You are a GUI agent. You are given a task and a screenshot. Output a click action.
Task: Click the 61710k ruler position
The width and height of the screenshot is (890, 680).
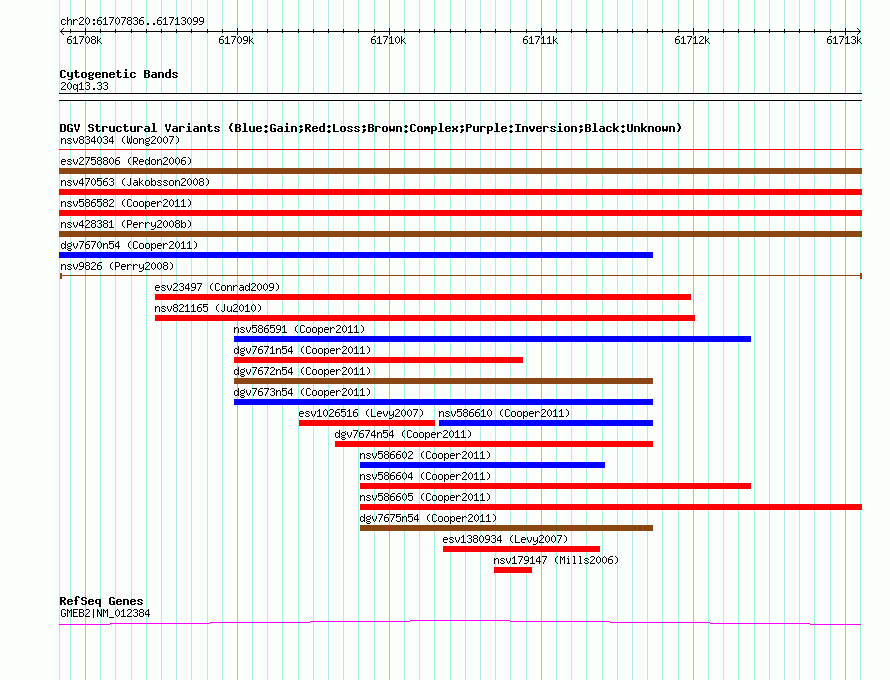click(x=388, y=40)
